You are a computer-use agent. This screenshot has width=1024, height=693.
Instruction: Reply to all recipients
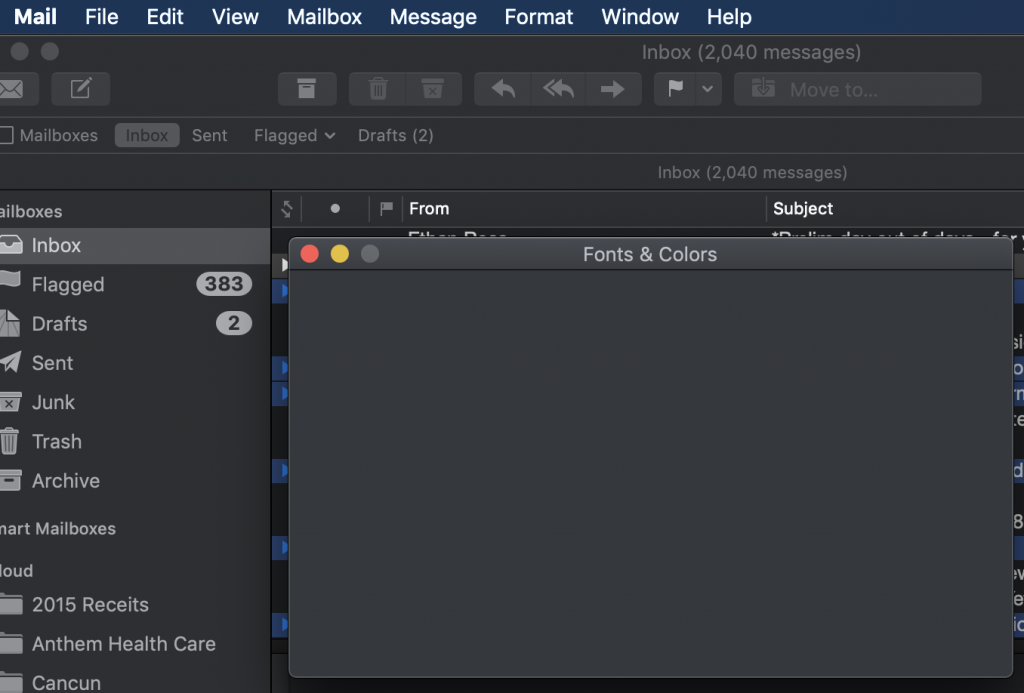coord(557,89)
